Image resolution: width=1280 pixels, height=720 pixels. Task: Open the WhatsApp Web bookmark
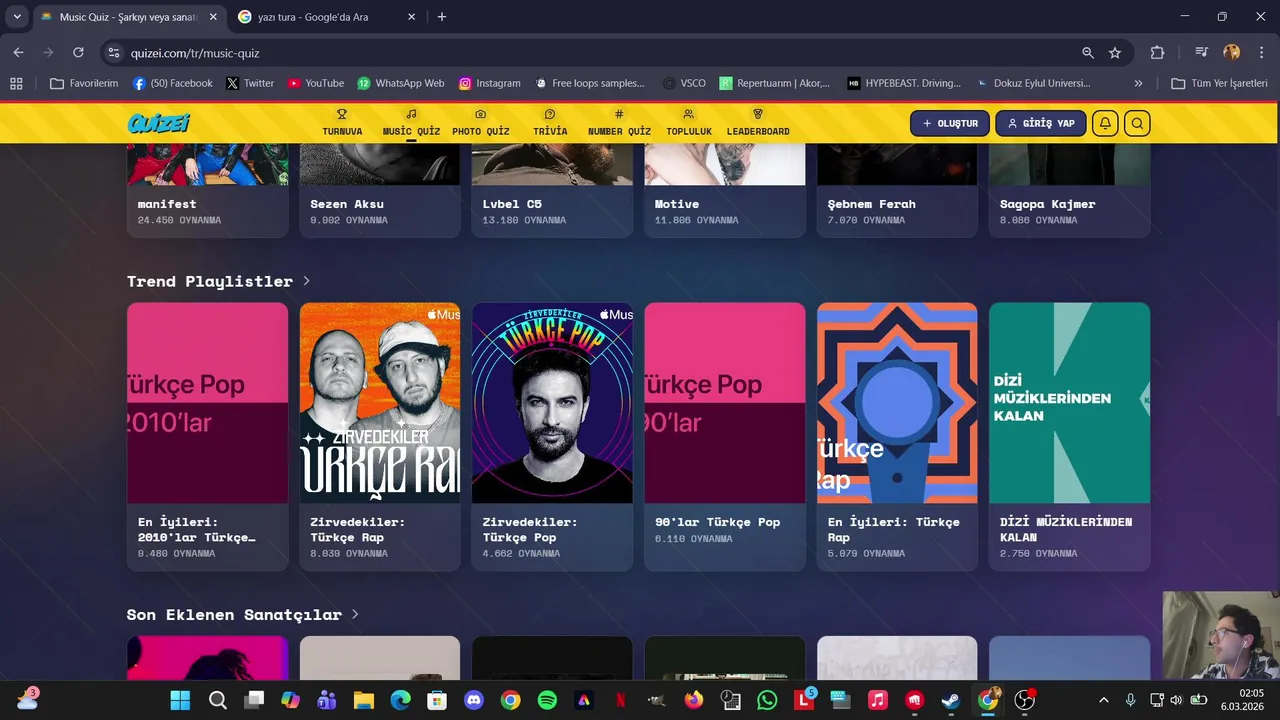(x=401, y=83)
